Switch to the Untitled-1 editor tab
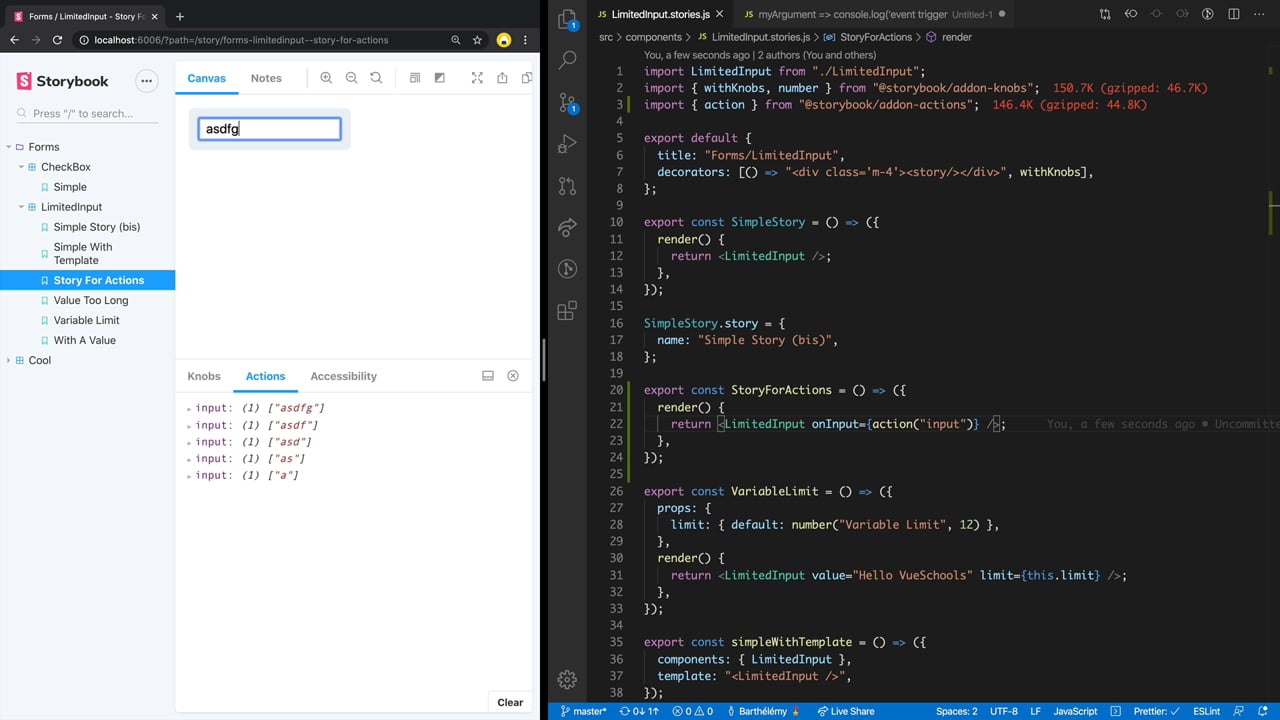The width and height of the screenshot is (1280, 720). point(874,14)
